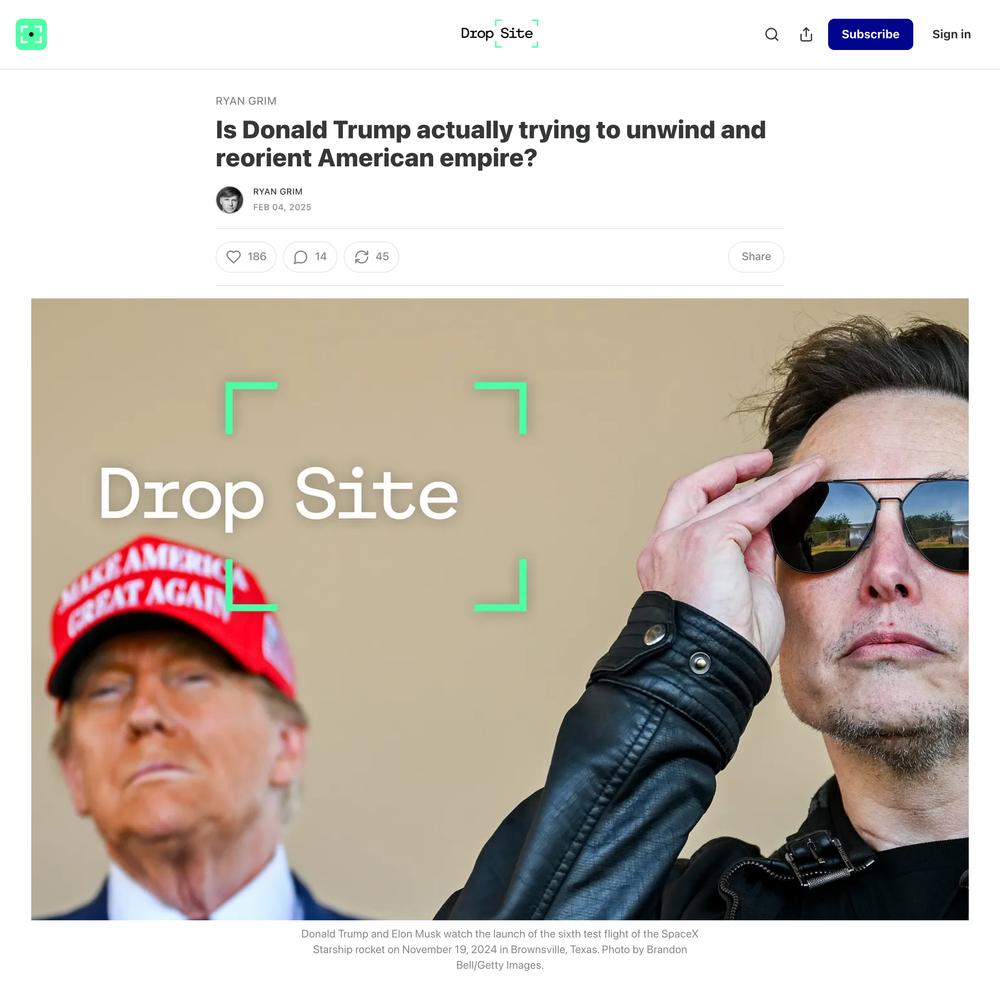Open the RYAN GRIM section label above headline
This screenshot has width=1000, height=1000.
pyautogui.click(x=246, y=101)
